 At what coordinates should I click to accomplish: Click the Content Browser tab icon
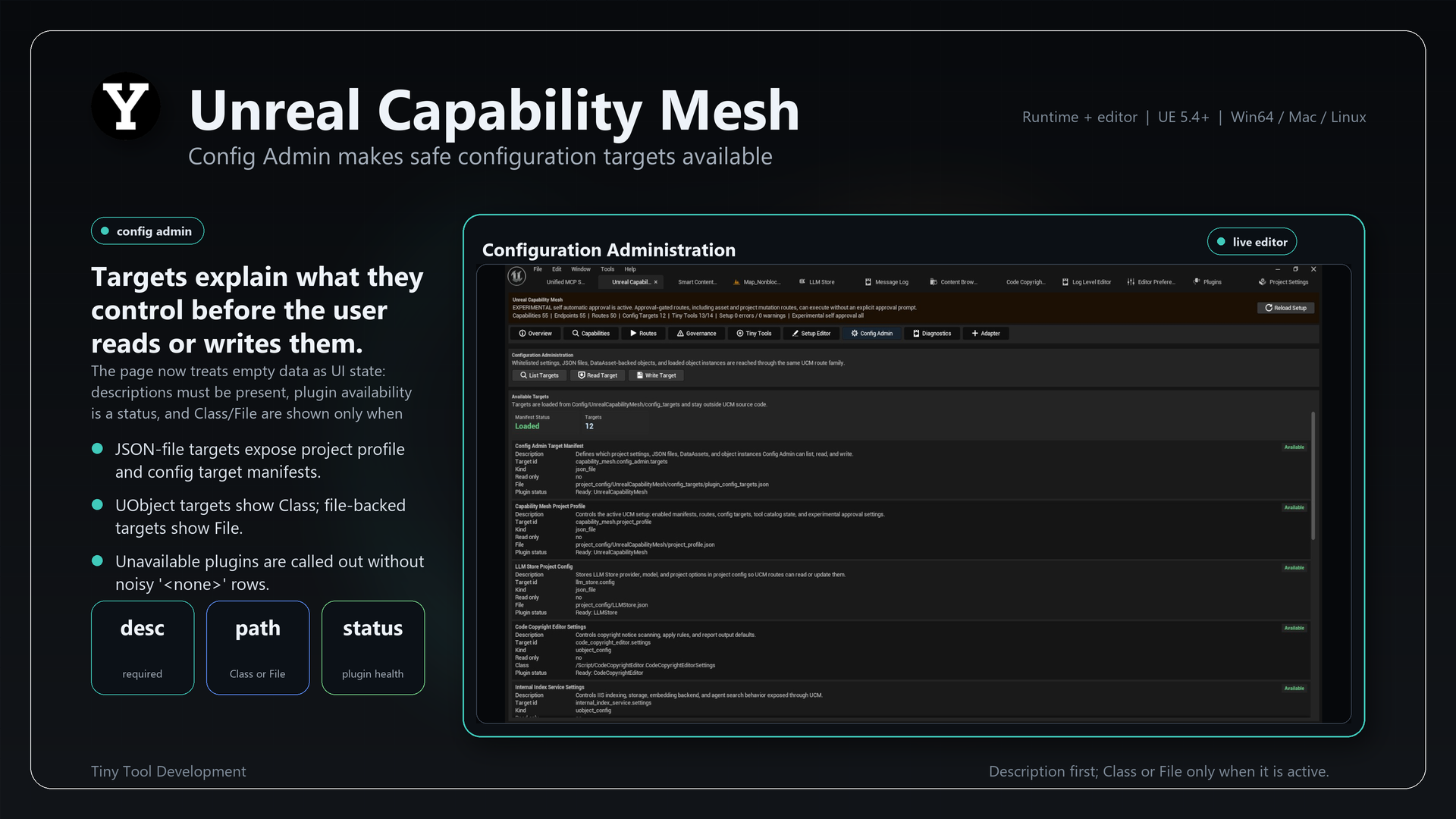tap(934, 282)
